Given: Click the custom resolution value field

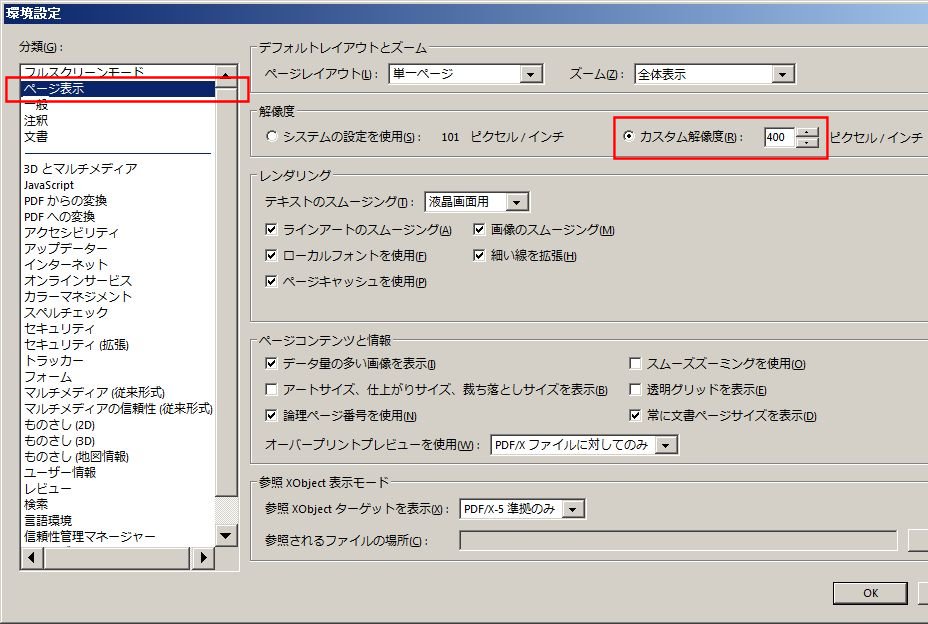Looking at the screenshot, I should pos(779,137).
